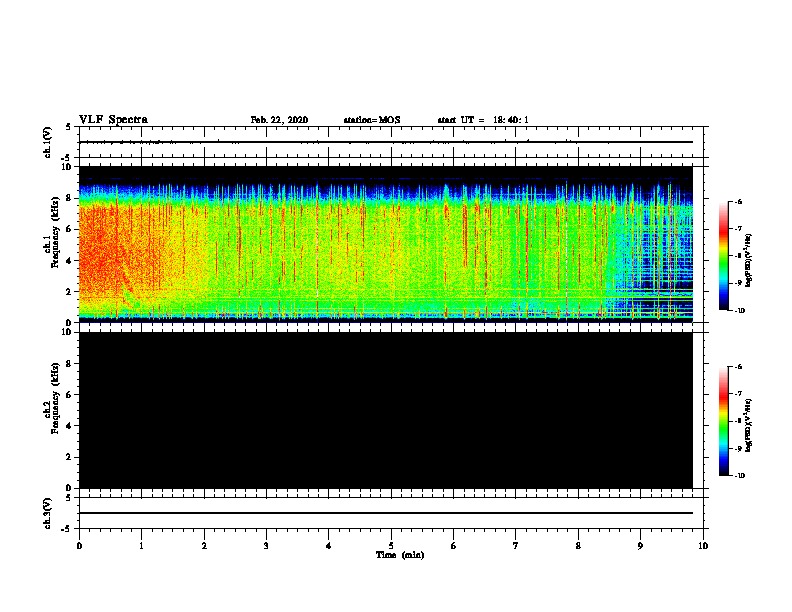792x612 pixels.
Task: Click the "Time (min)" axis label
Action: (400, 555)
